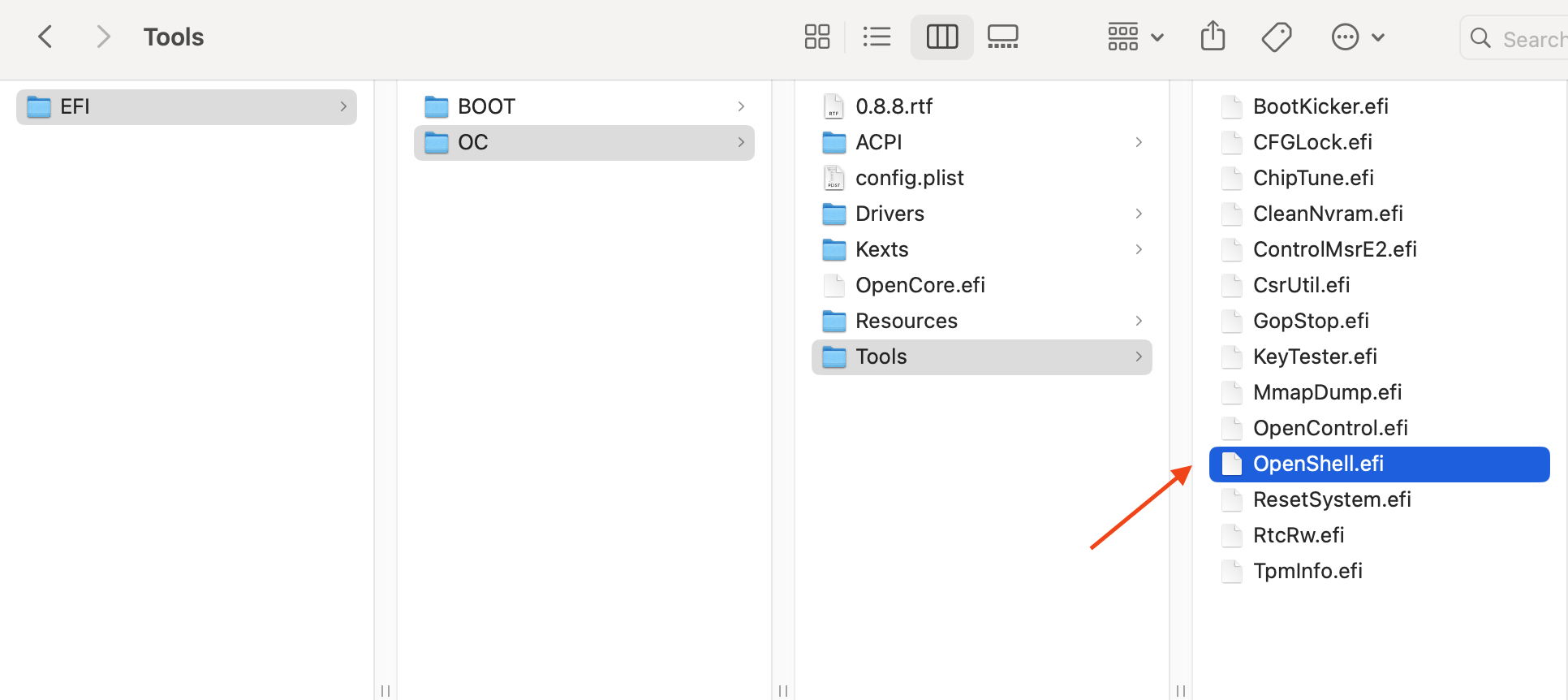
Task: Click the OC folder icon
Action: coord(437,142)
